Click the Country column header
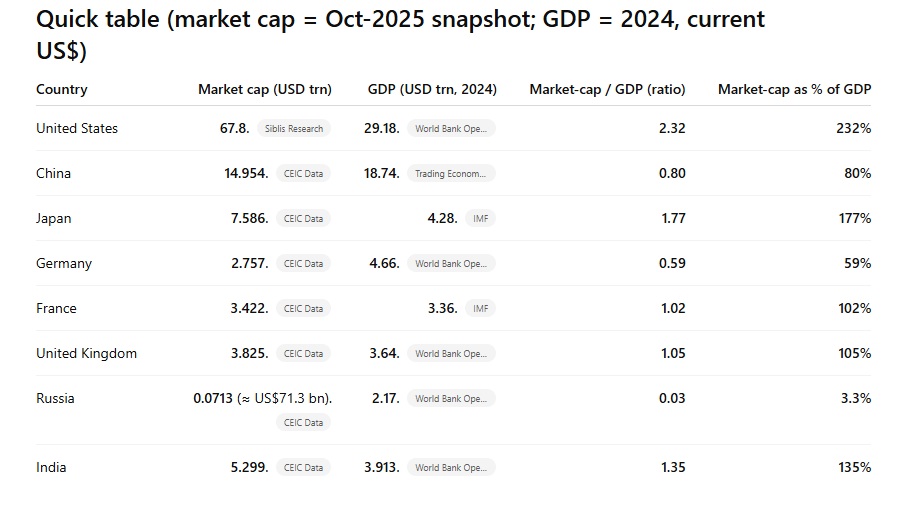923x506 pixels. click(62, 90)
